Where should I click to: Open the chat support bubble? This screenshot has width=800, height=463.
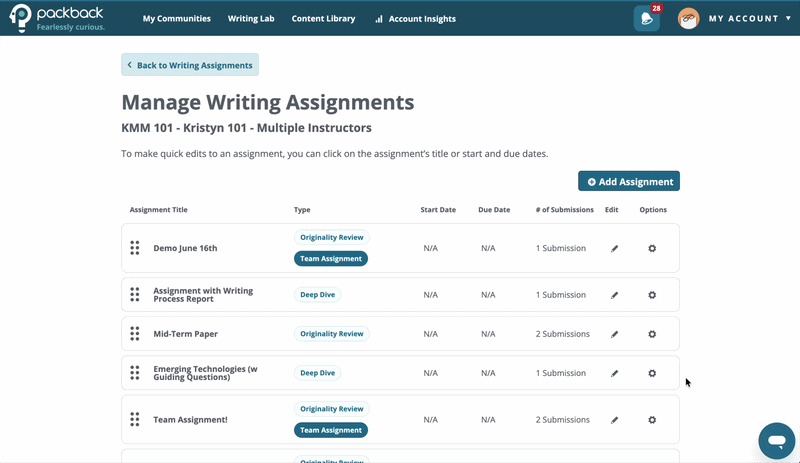[x=777, y=441]
